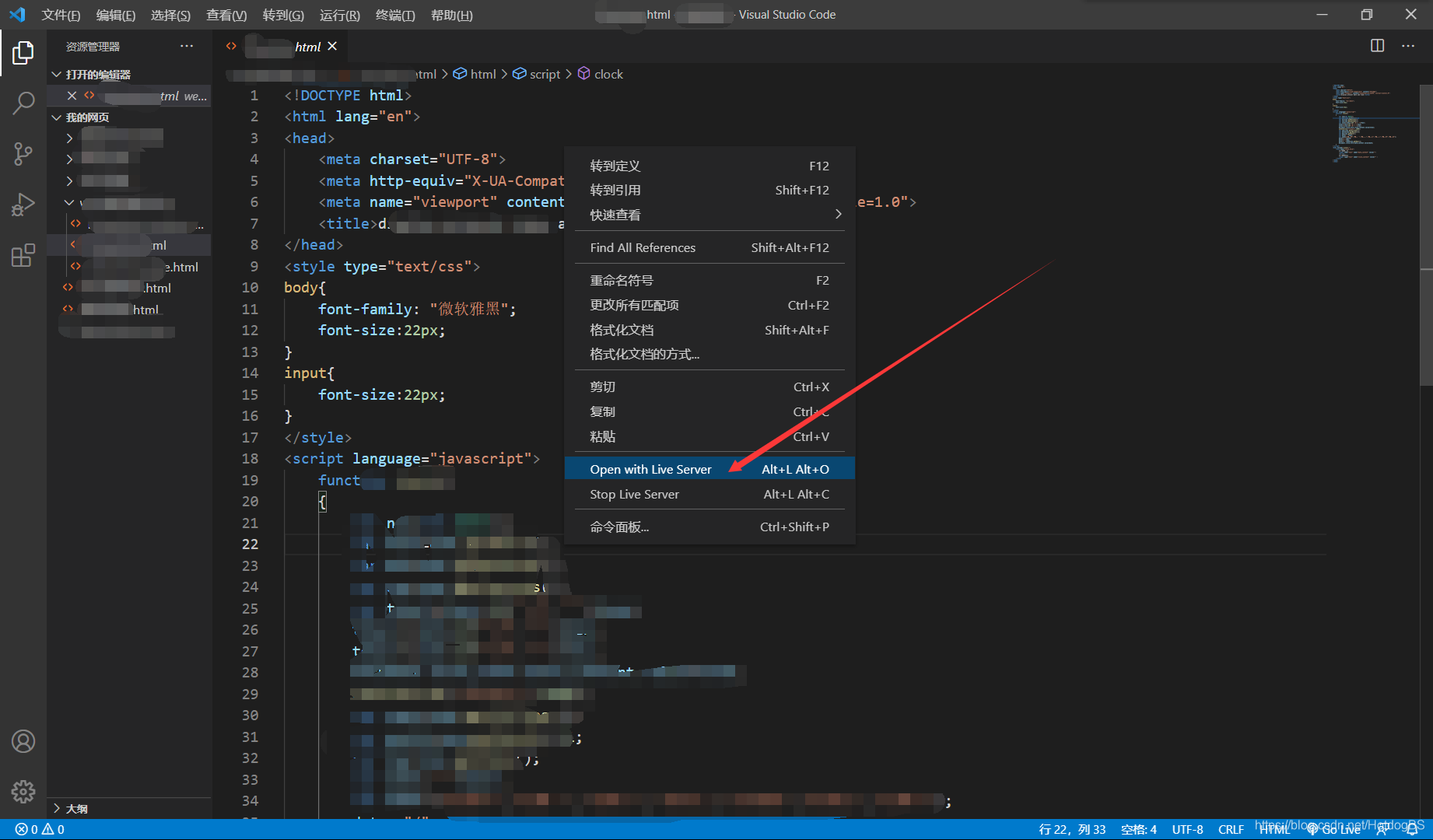Click the VS Code logo icon
Viewport: 1433px width, 840px height.
(17, 15)
